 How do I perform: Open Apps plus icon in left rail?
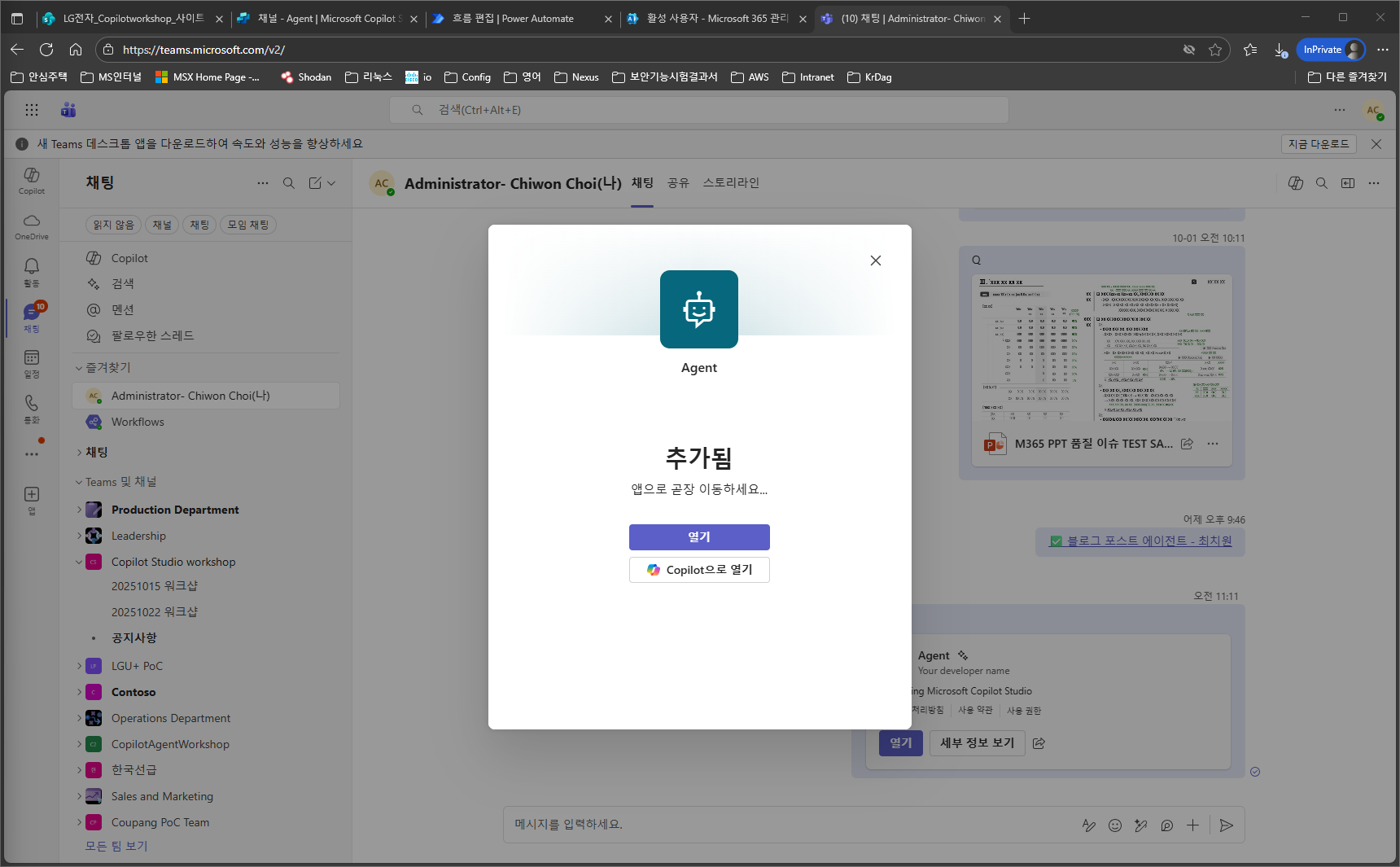coord(32,500)
